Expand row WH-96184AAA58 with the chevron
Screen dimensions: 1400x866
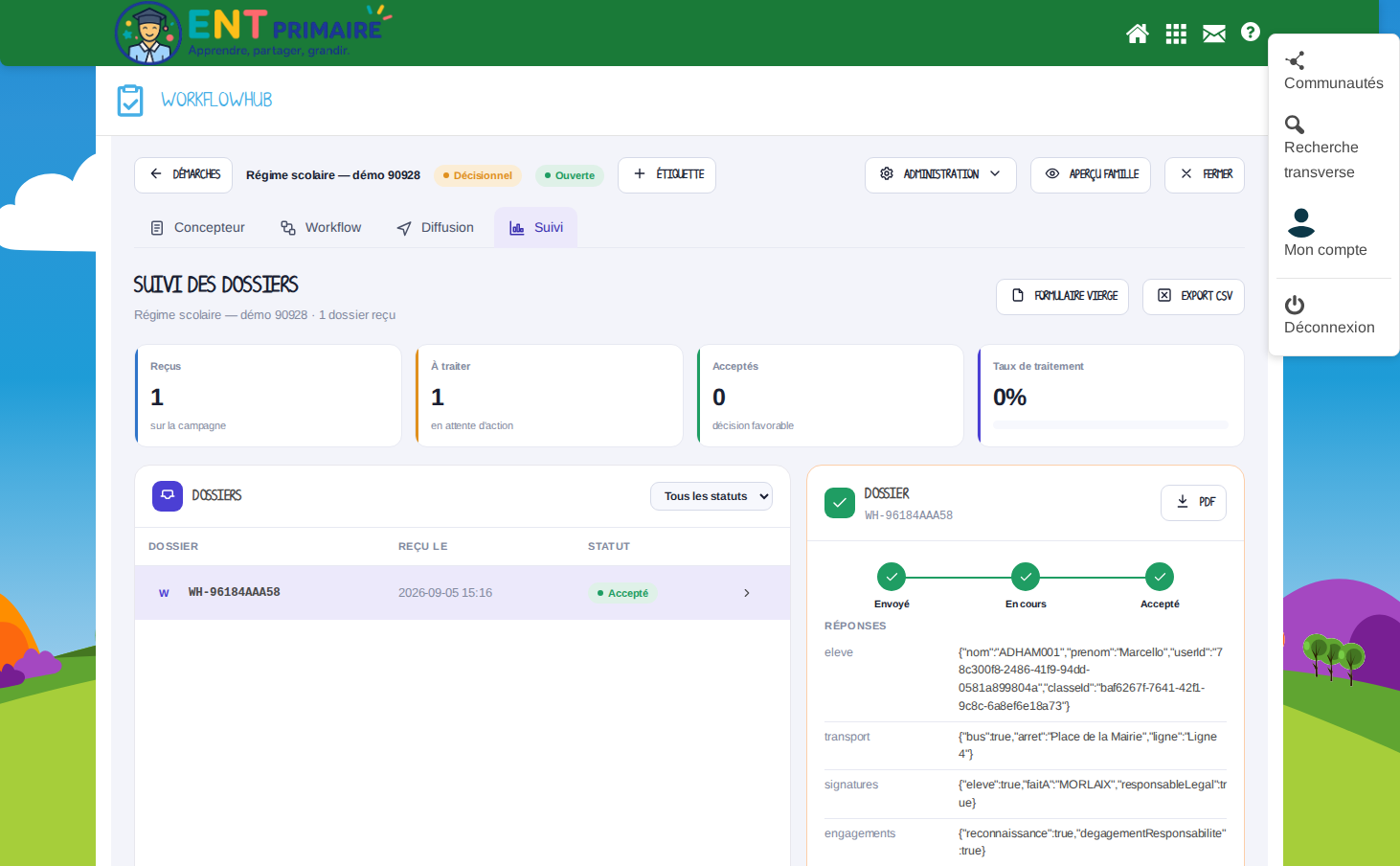point(747,593)
